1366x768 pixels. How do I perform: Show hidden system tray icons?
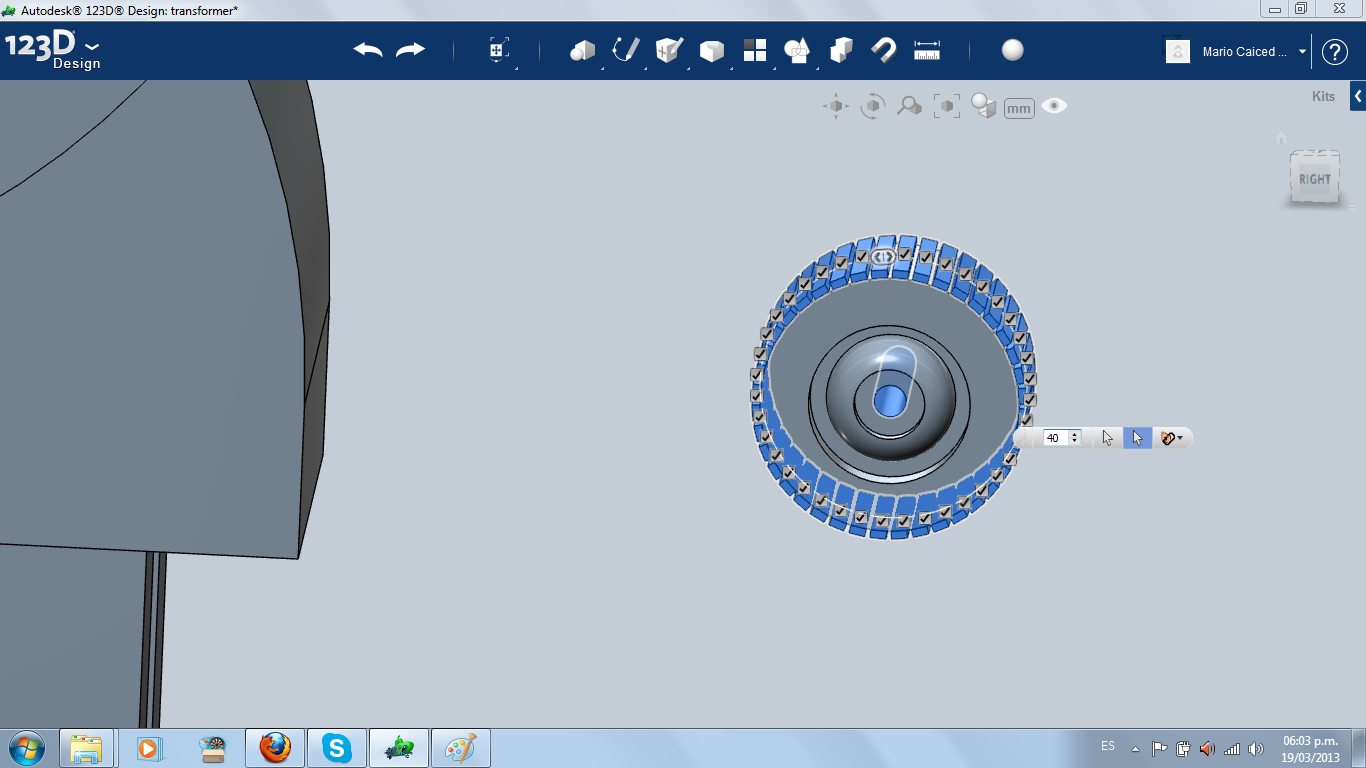coord(1135,748)
